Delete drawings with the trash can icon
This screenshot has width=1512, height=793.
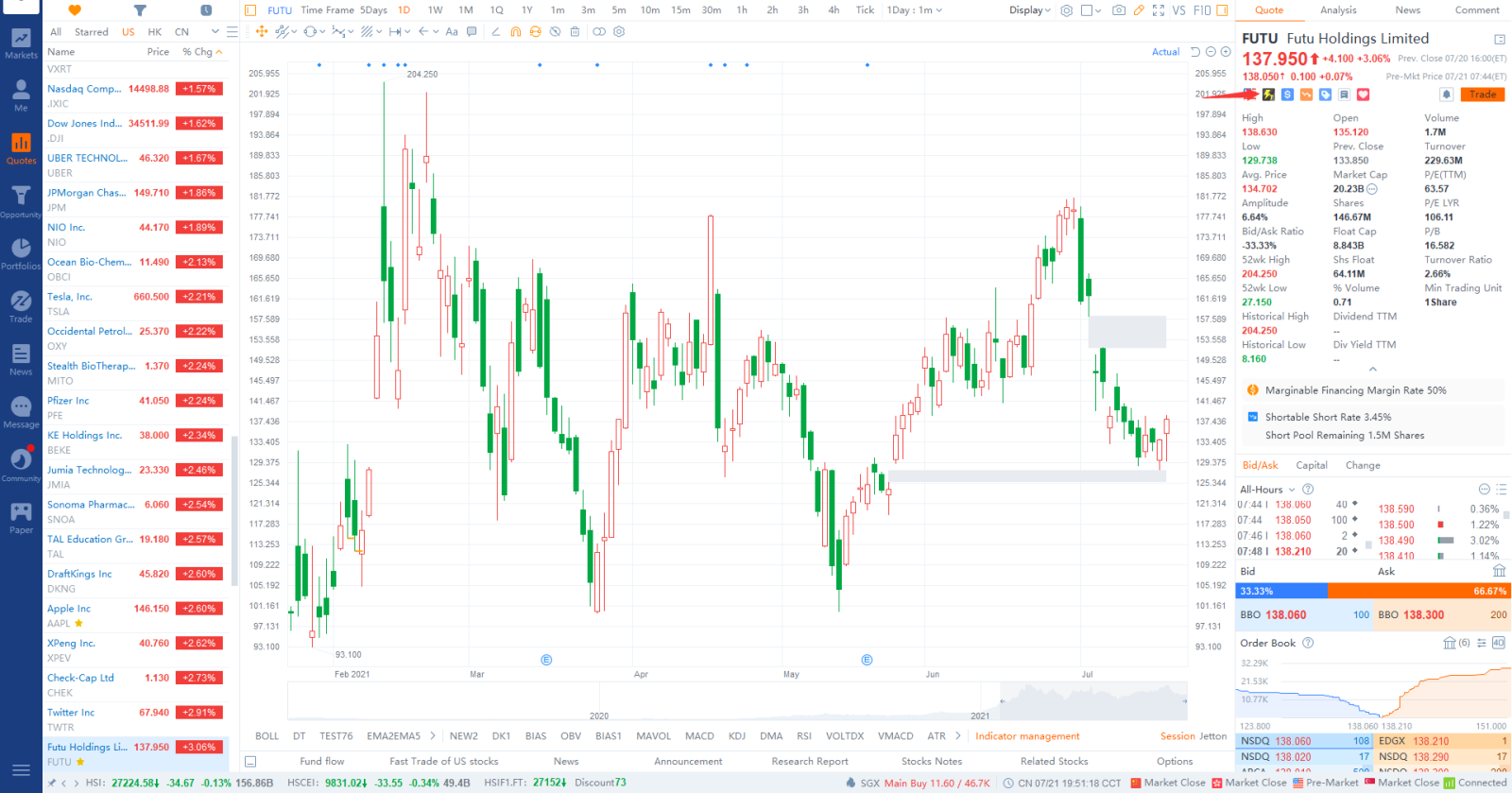(576, 32)
